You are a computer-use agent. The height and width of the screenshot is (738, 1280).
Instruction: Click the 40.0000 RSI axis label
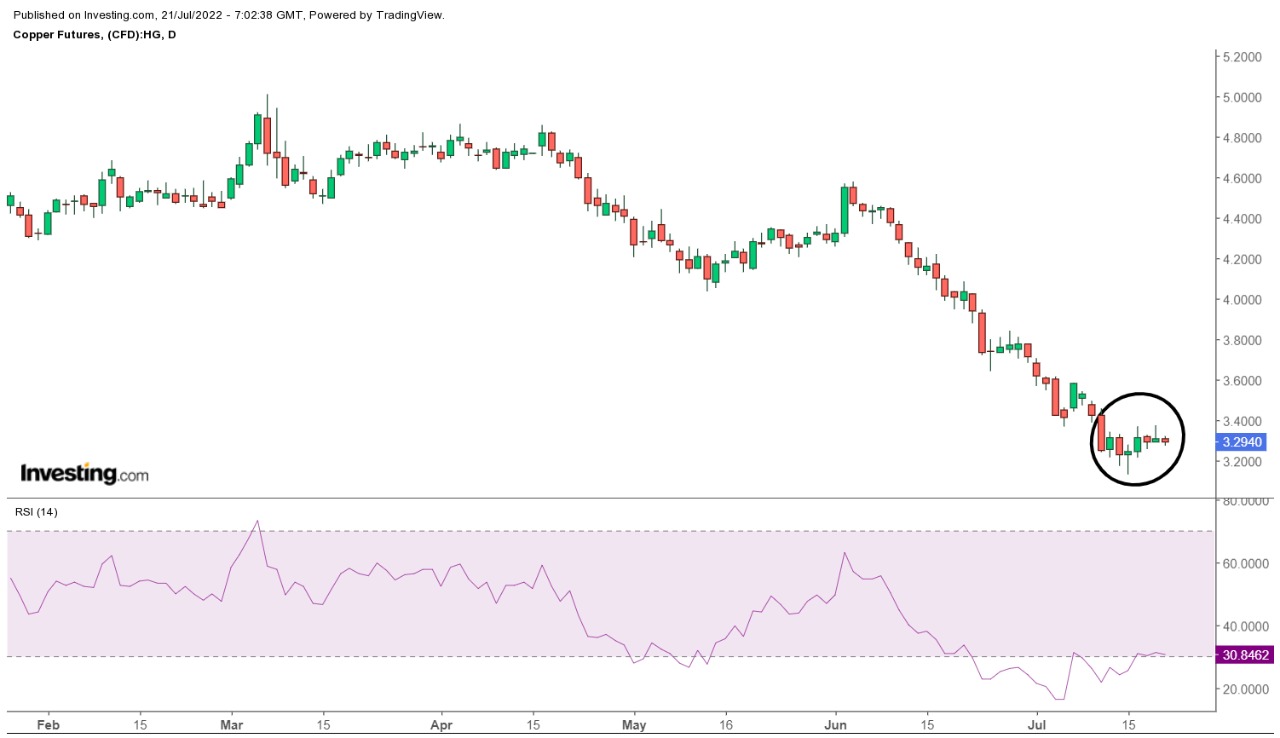tap(1245, 627)
